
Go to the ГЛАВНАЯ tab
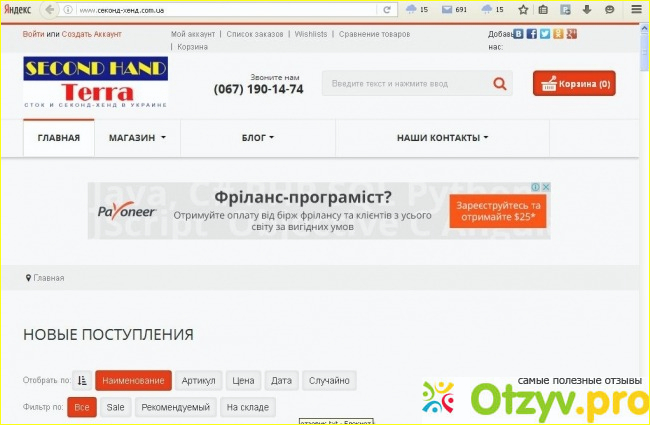[x=58, y=138]
